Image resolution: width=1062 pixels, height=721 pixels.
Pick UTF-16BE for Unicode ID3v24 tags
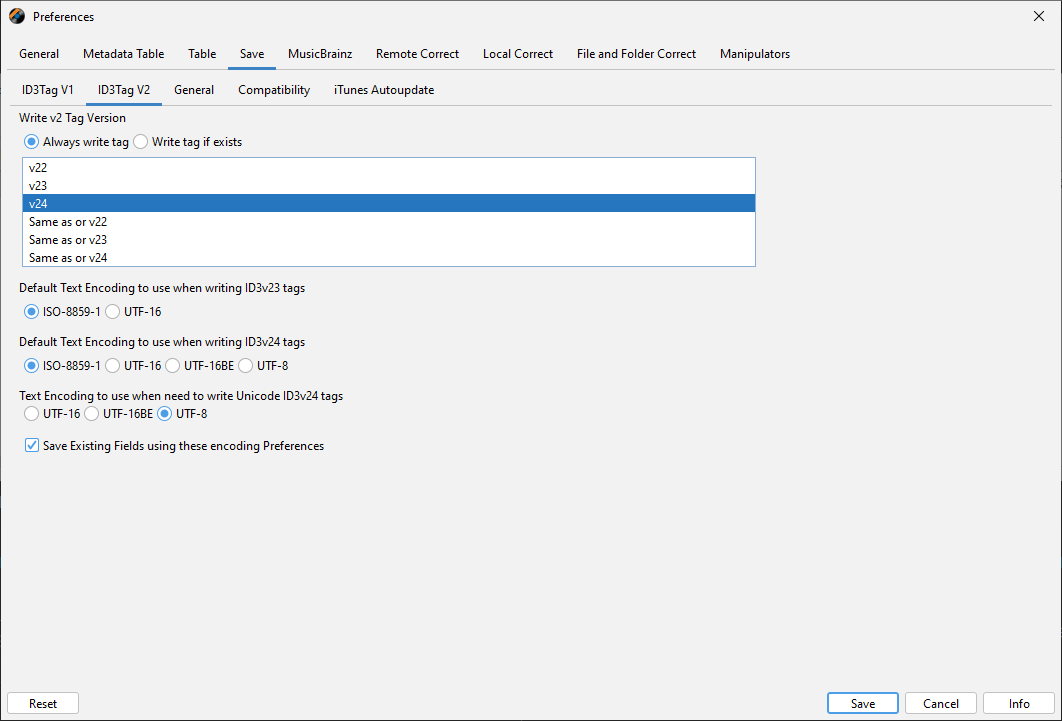[x=92, y=413]
